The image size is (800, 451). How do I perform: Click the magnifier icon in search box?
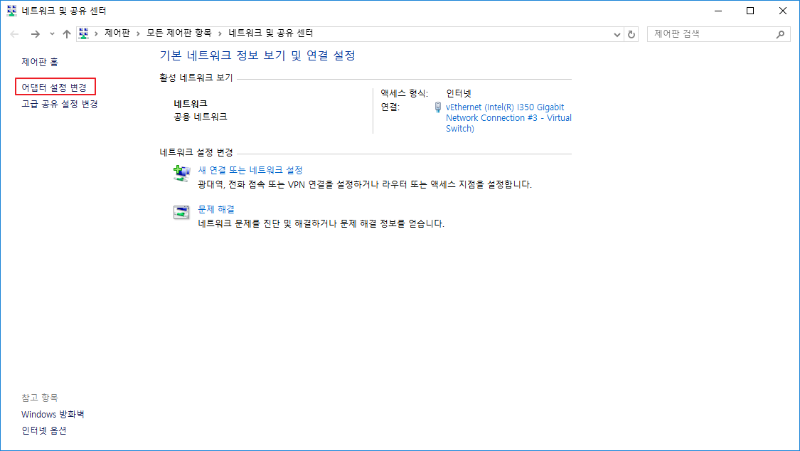click(x=780, y=33)
